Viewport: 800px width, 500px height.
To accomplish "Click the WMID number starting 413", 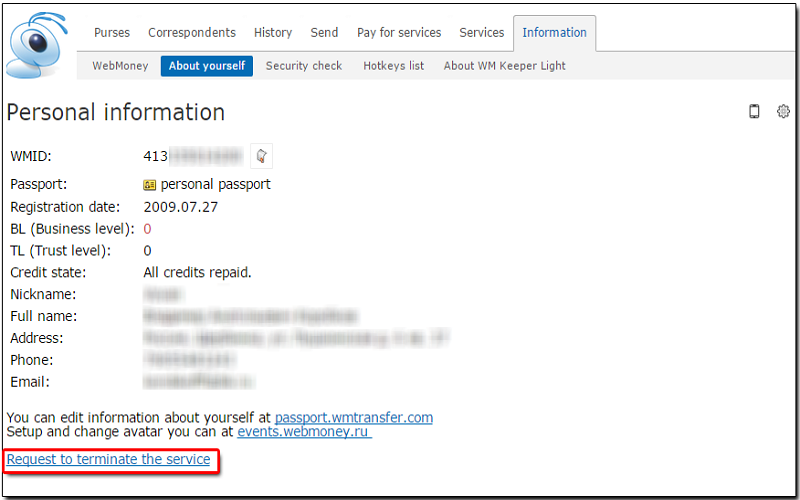I will click(194, 156).
